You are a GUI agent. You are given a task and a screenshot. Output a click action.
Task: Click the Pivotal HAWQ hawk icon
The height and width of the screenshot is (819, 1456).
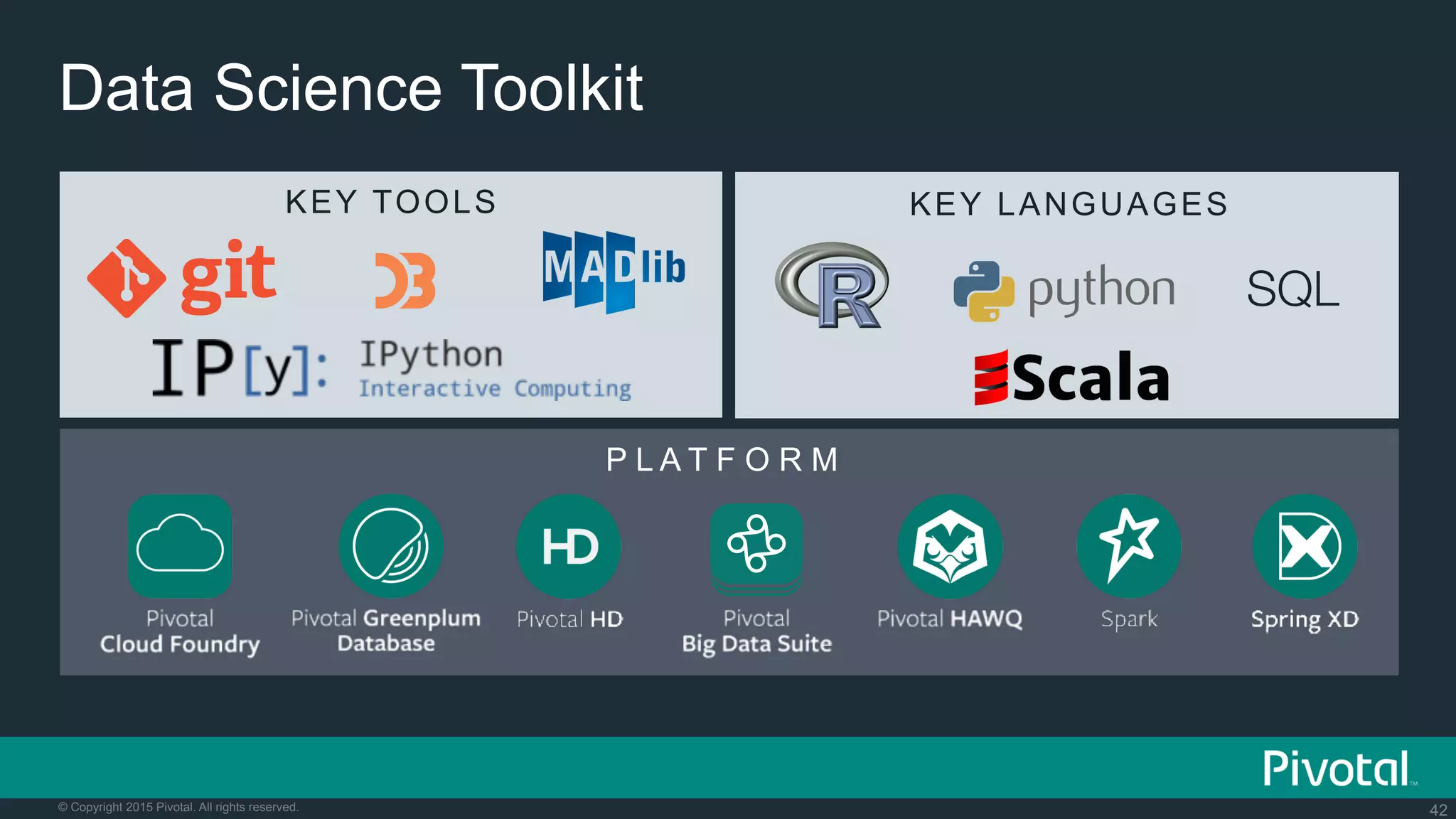tap(950, 546)
